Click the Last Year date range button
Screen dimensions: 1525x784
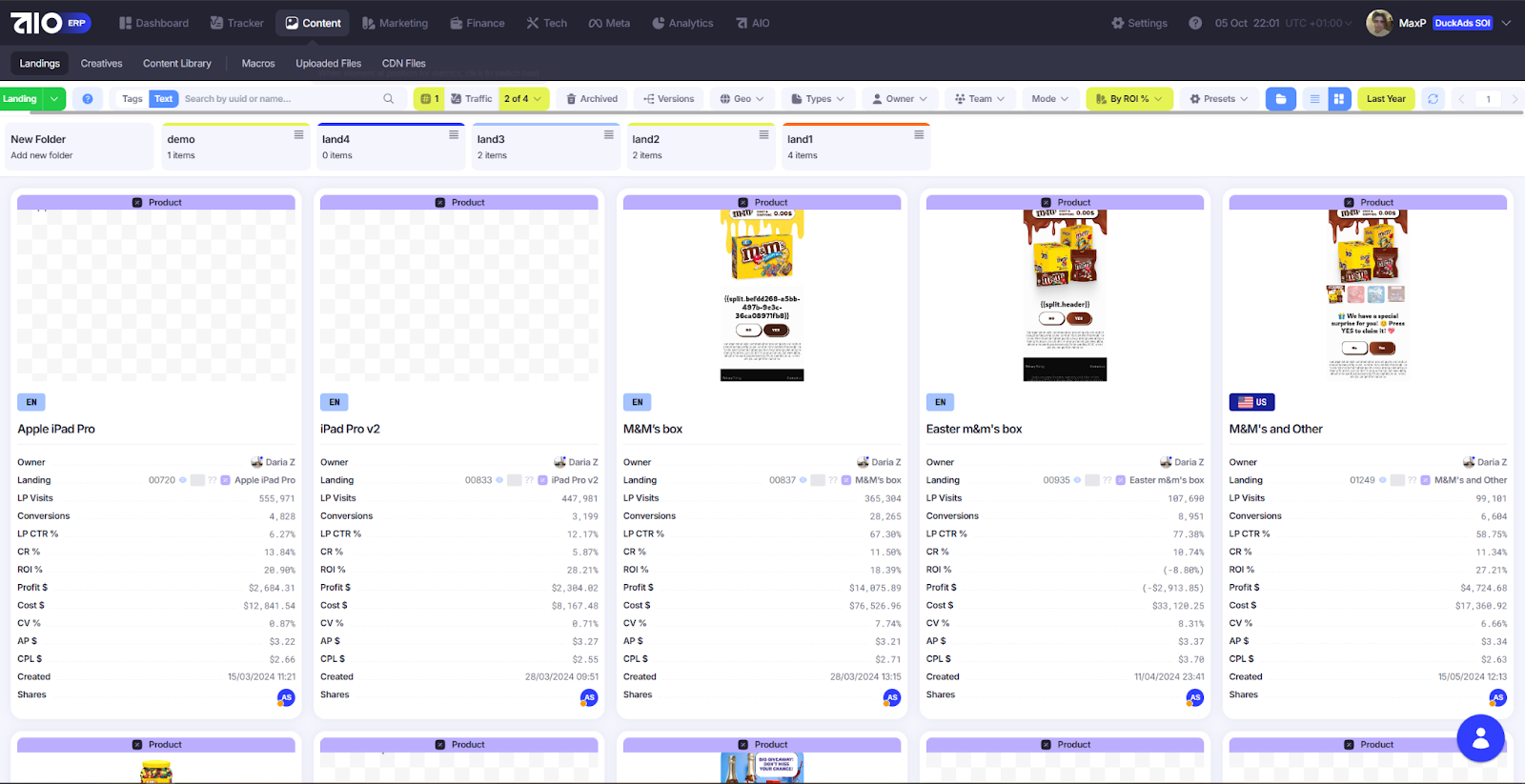tap(1385, 99)
